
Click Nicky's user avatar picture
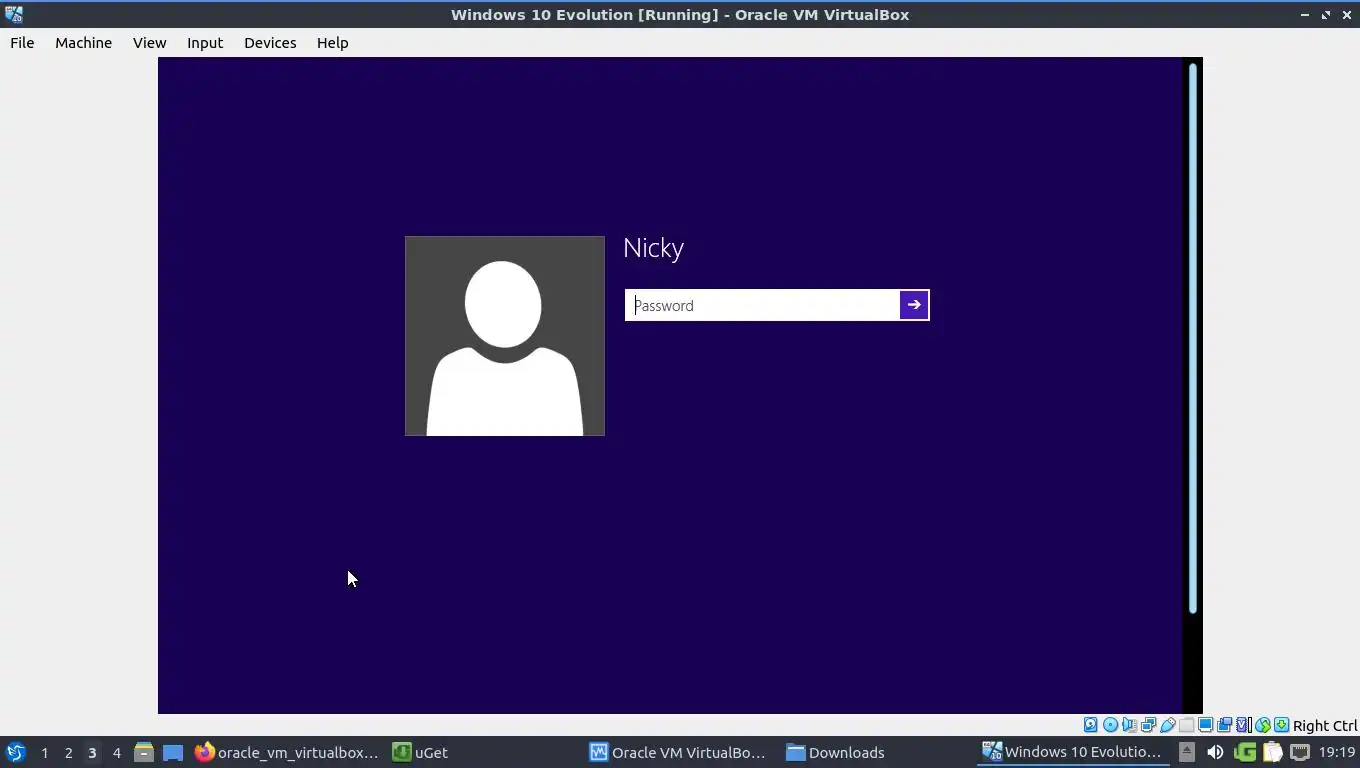pyautogui.click(x=505, y=336)
